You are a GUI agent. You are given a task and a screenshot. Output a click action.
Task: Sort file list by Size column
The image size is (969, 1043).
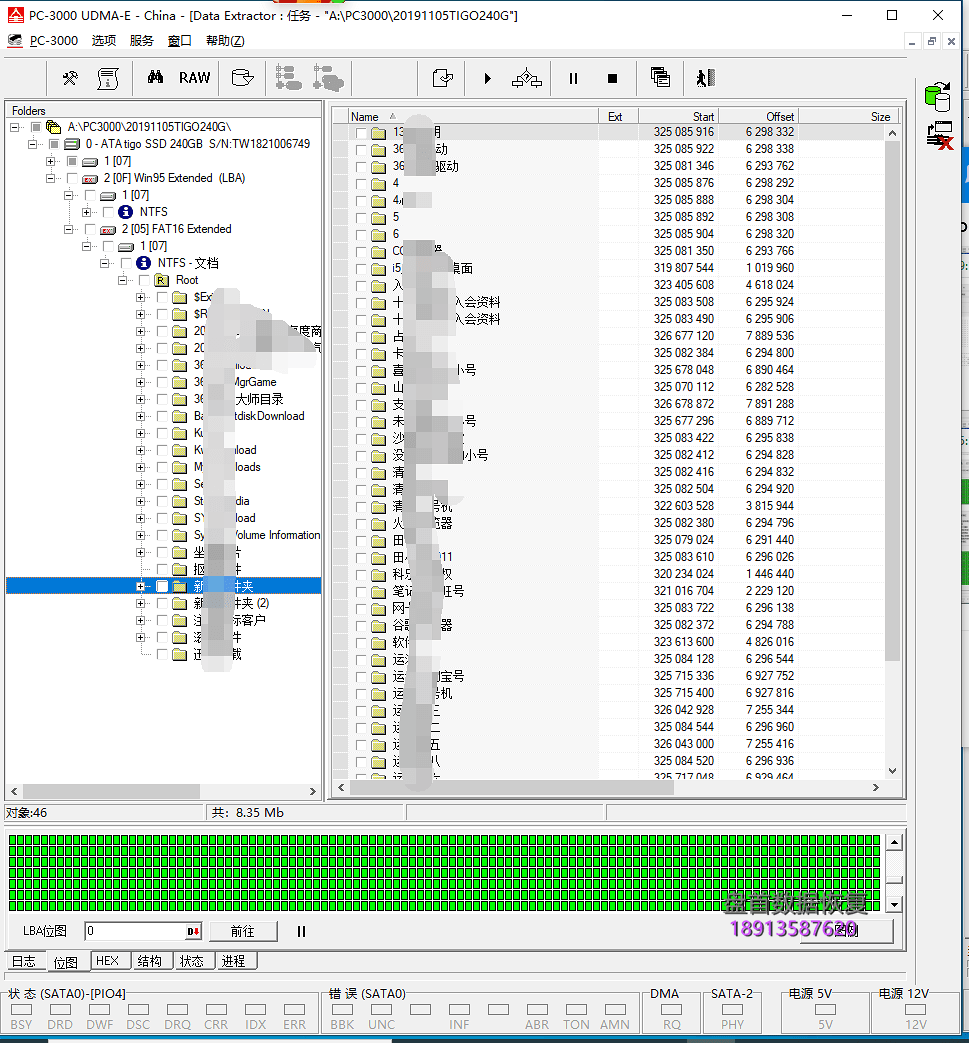(847, 116)
